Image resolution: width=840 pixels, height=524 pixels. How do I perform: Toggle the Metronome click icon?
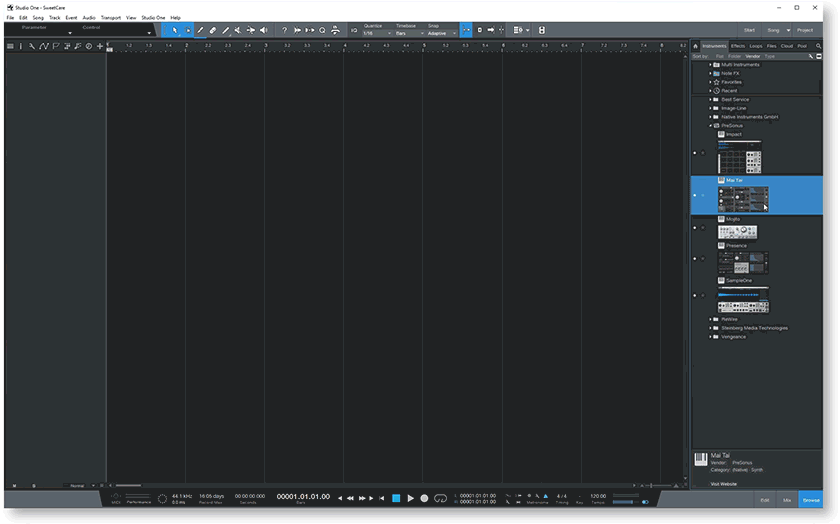(x=546, y=496)
